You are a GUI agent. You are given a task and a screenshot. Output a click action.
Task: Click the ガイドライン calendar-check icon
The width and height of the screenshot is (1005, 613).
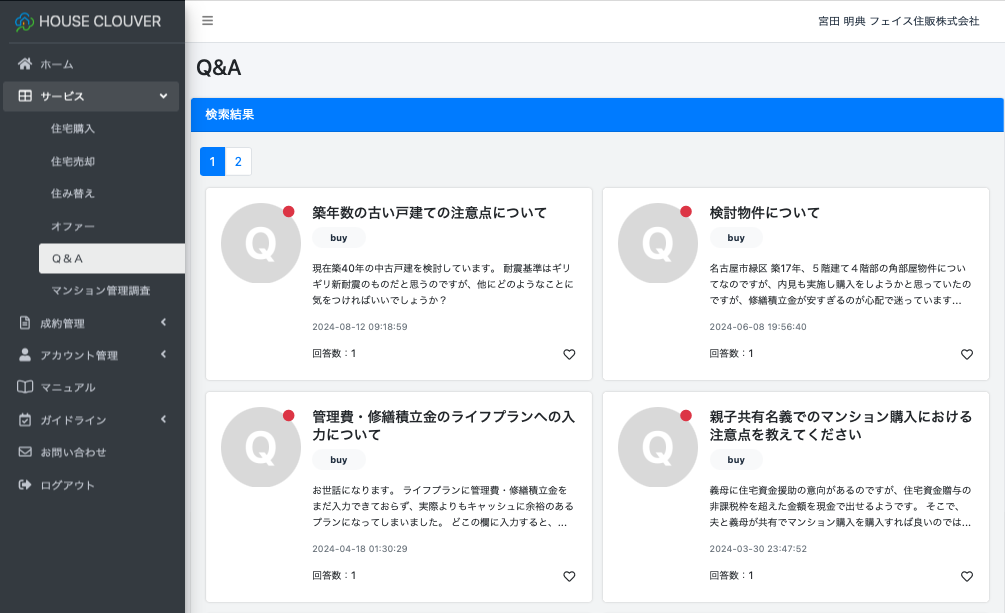coord(25,419)
